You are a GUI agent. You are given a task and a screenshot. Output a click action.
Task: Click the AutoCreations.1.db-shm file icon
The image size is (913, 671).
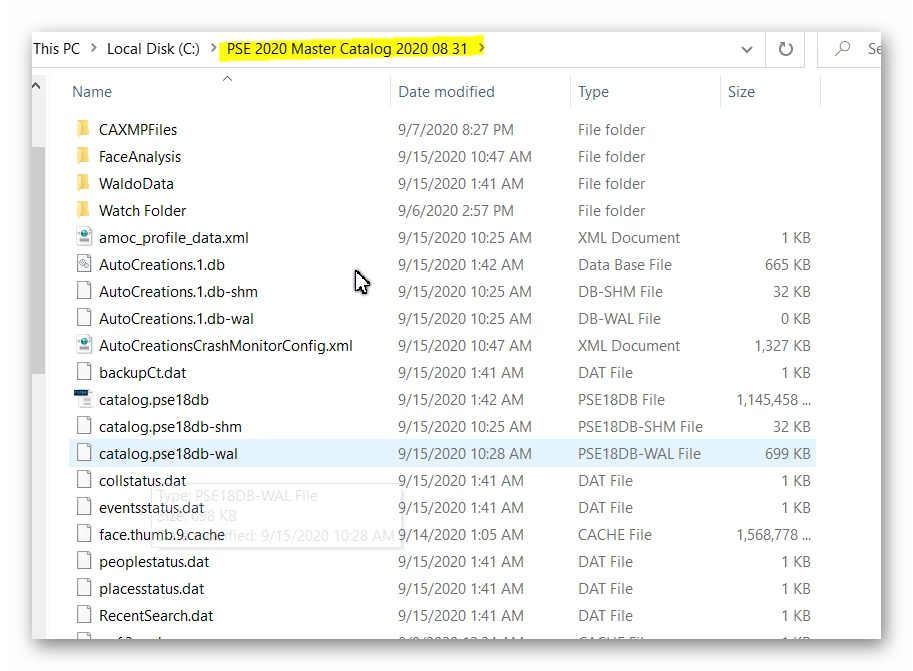click(84, 291)
